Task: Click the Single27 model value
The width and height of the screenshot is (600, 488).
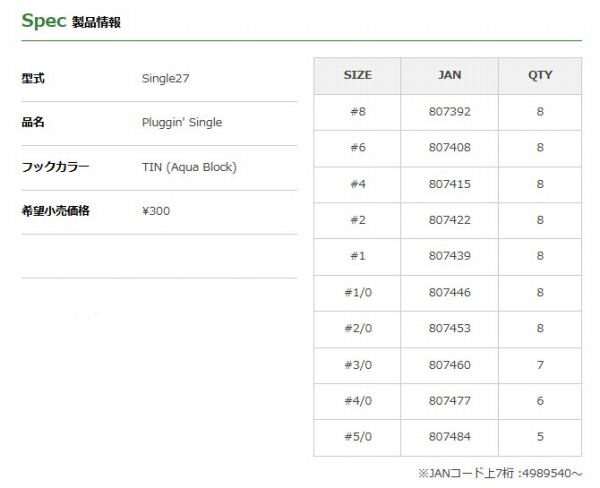Action: point(166,78)
